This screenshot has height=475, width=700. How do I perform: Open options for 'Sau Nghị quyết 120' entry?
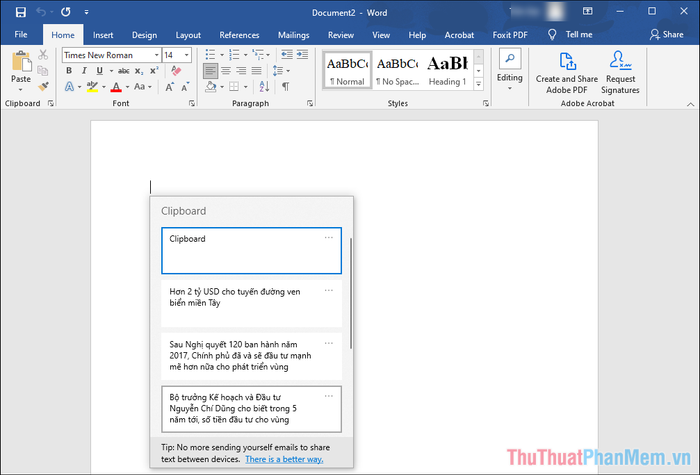(329, 343)
